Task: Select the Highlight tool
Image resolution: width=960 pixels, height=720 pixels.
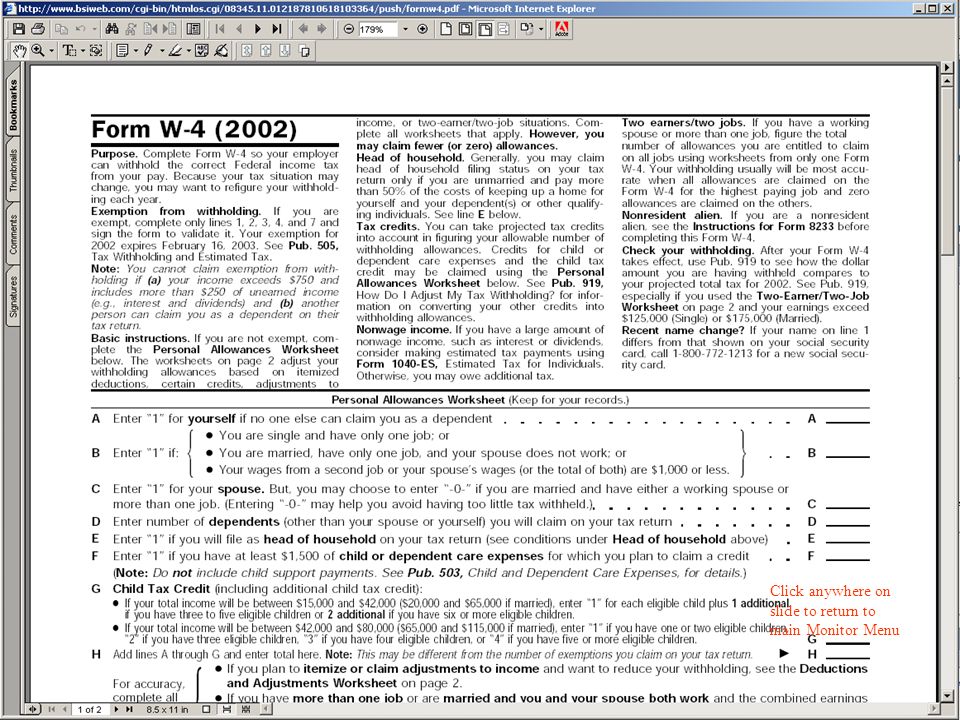Action: (x=175, y=51)
